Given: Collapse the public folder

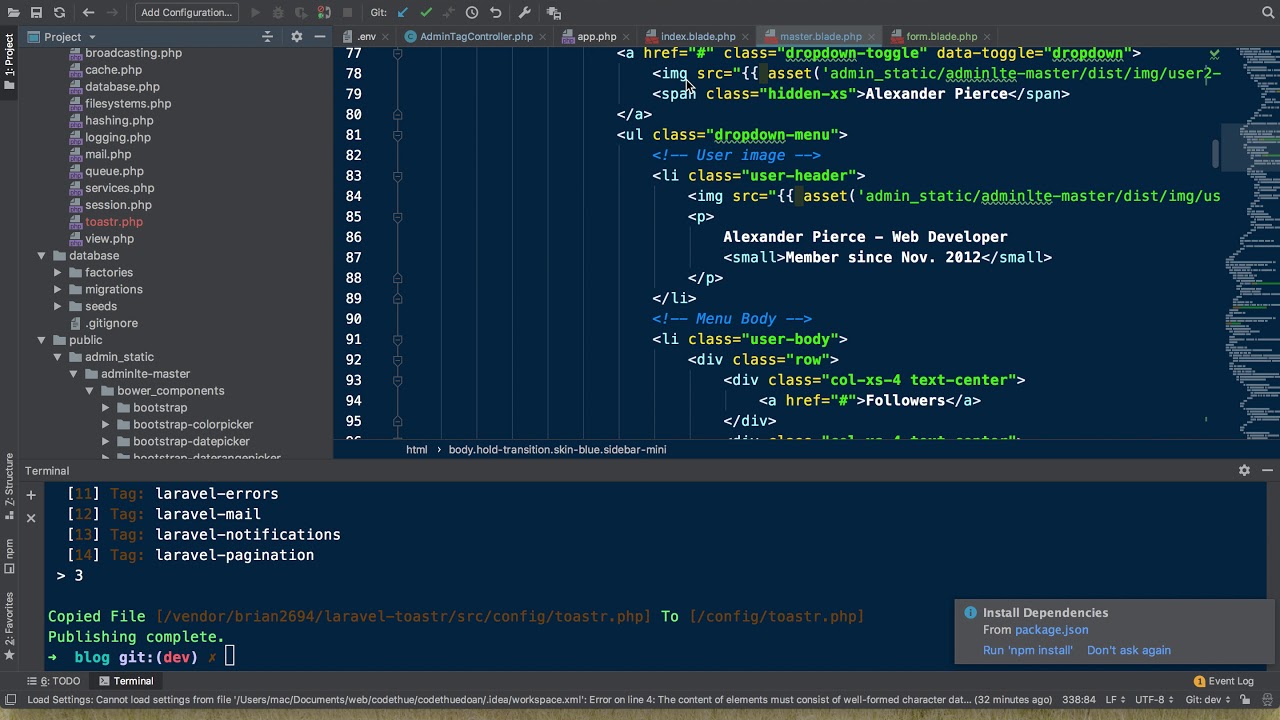Looking at the screenshot, I should [42, 340].
